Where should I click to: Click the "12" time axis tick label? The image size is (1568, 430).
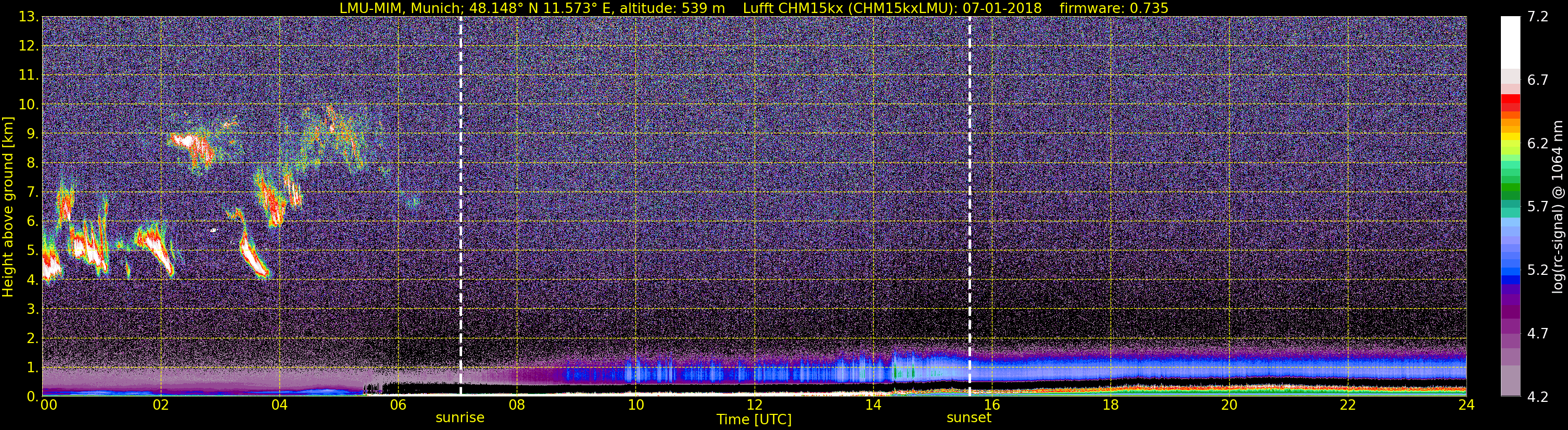click(754, 405)
